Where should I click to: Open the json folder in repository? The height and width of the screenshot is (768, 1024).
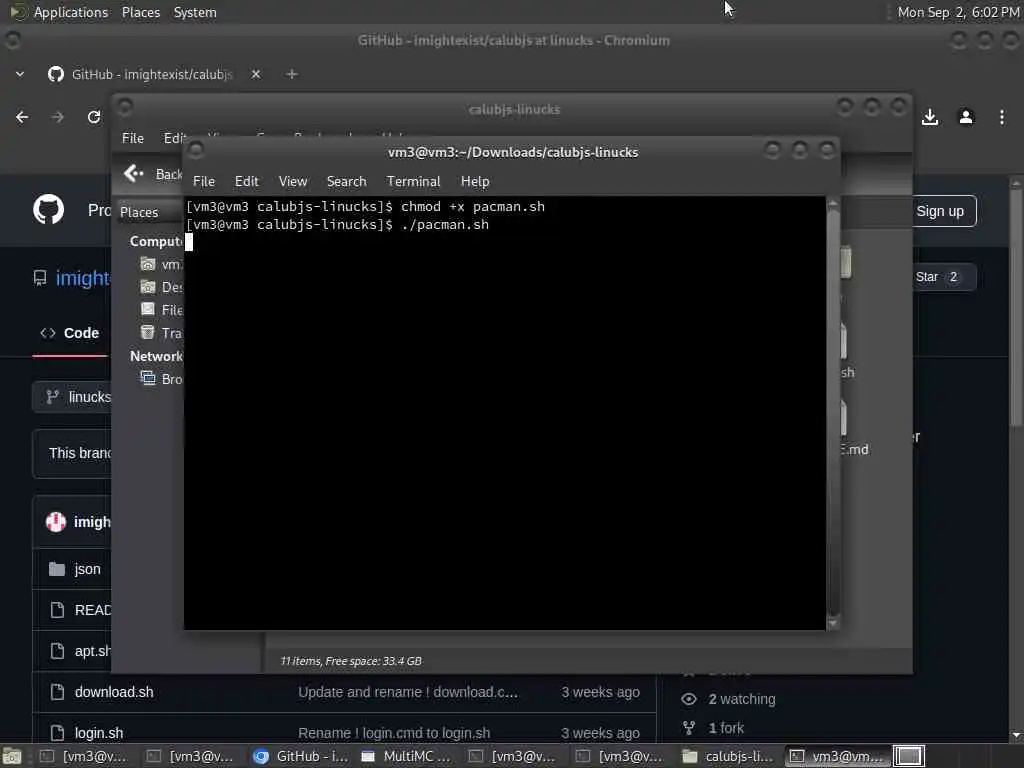coord(87,569)
